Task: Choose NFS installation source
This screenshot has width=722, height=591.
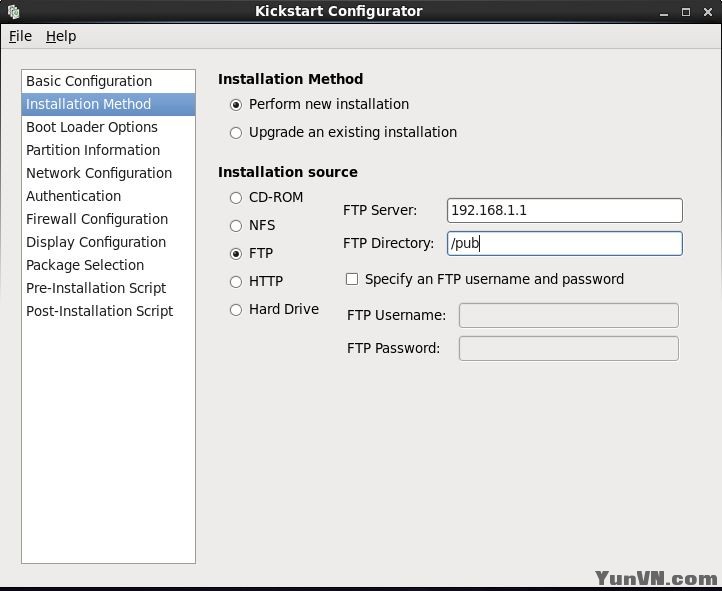Action: pos(236,226)
